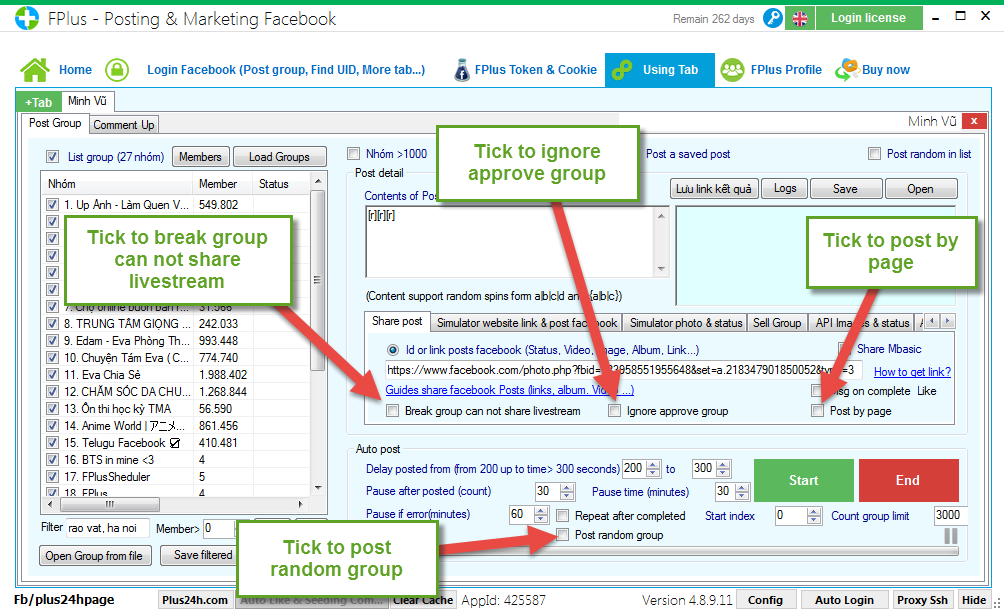Uncheck group 11. Eva Chia Sẻ
Image resolution: width=1004 pixels, height=612 pixels.
[53, 374]
